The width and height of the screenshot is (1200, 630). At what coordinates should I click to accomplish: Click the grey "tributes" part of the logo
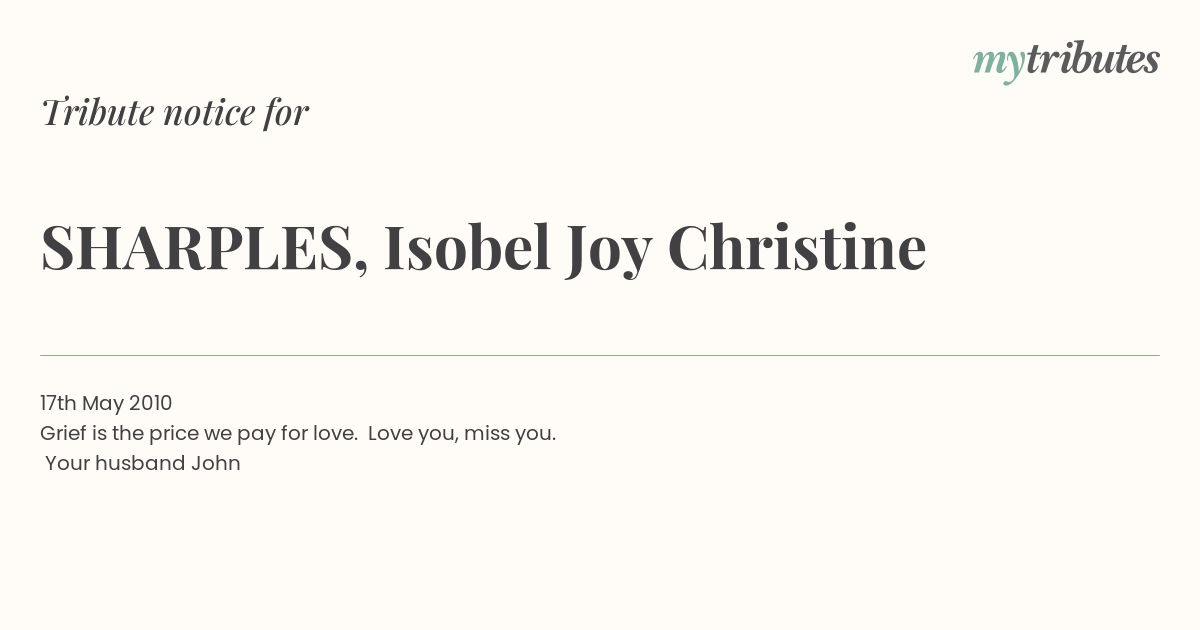(1093, 60)
